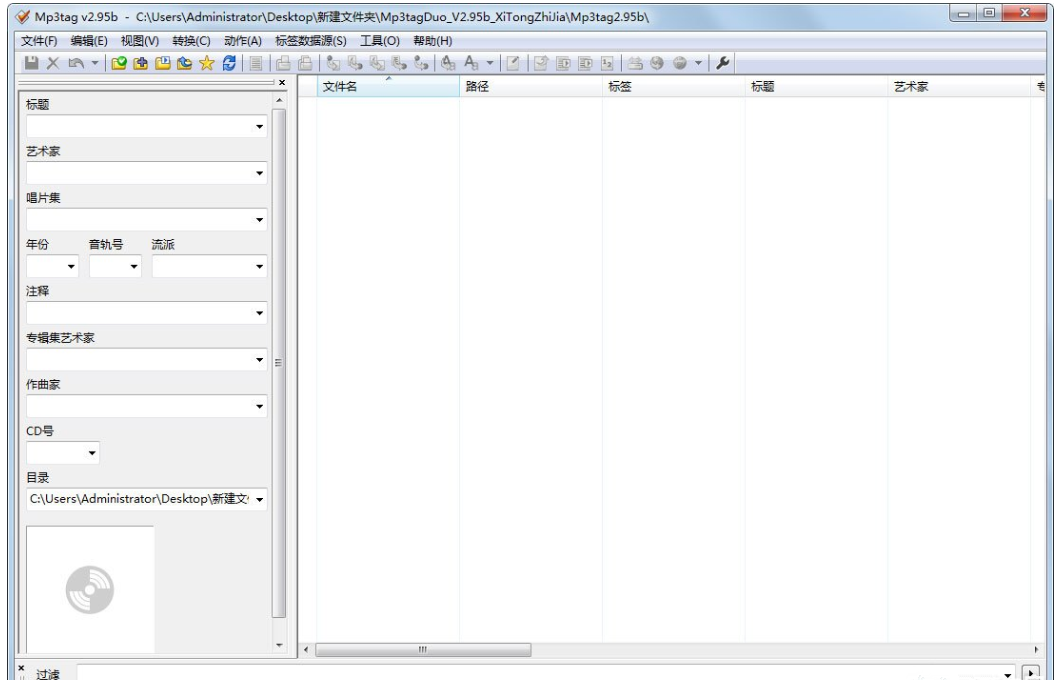Click the Tag sources globe icon

coord(680,63)
